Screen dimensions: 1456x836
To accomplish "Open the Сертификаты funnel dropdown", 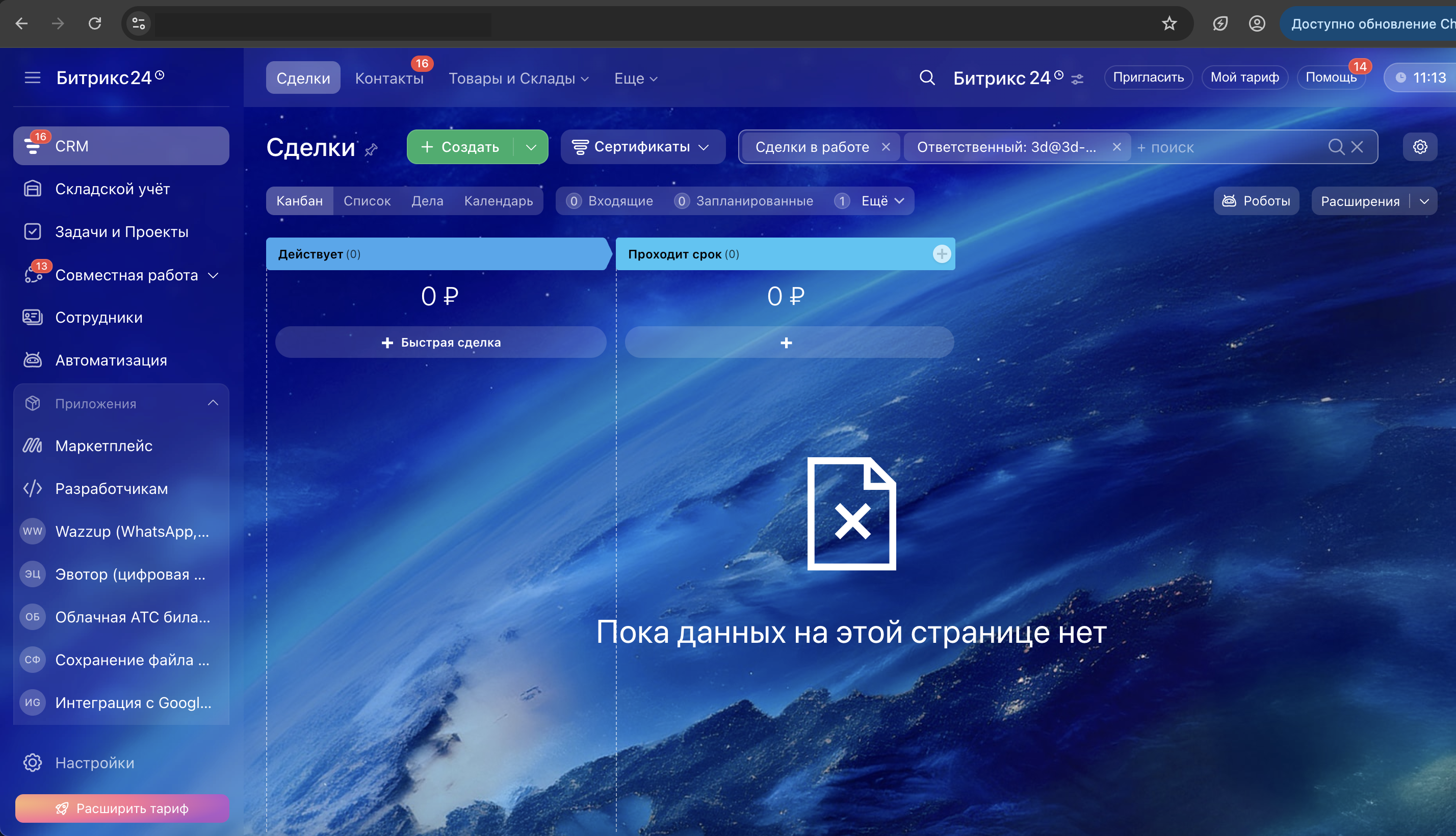I will pos(642,147).
